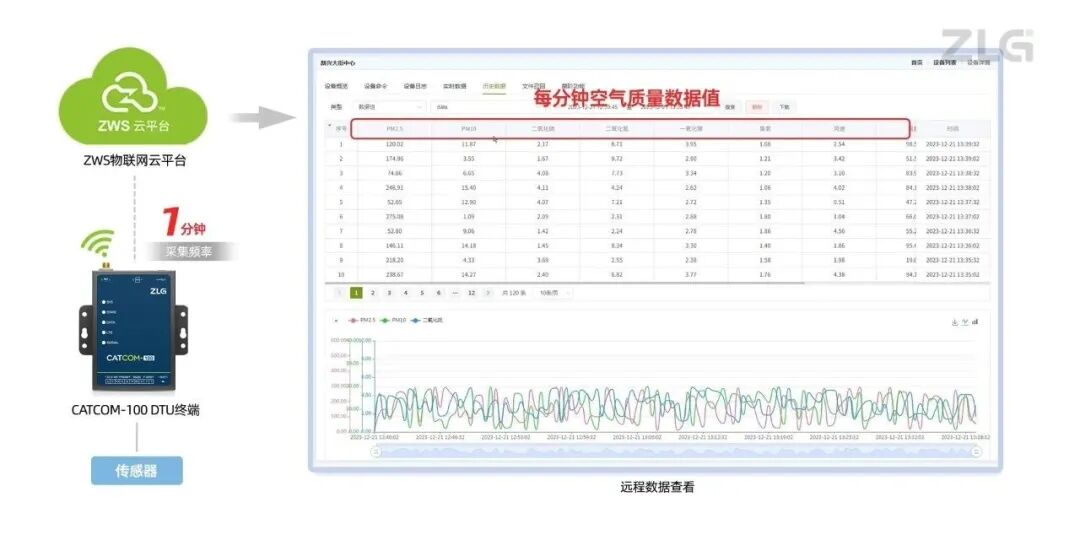Switch chart to line view icon
The height and width of the screenshot is (551, 1080).
[x=964, y=322]
